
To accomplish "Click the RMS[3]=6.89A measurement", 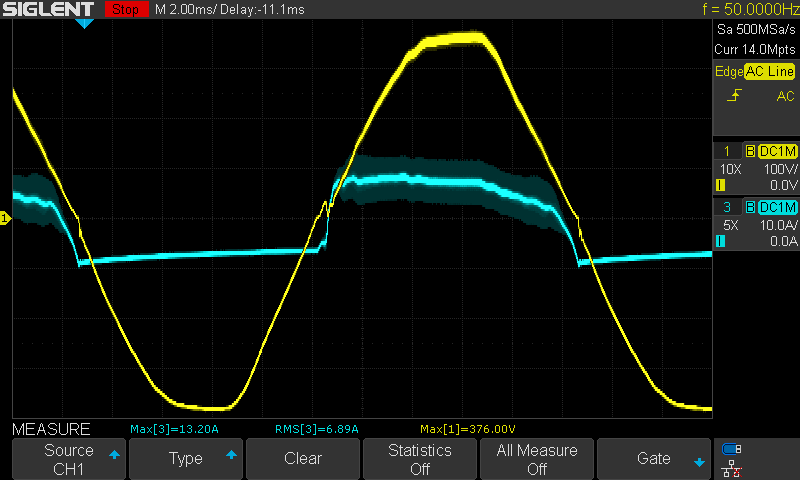I will [x=317, y=429].
